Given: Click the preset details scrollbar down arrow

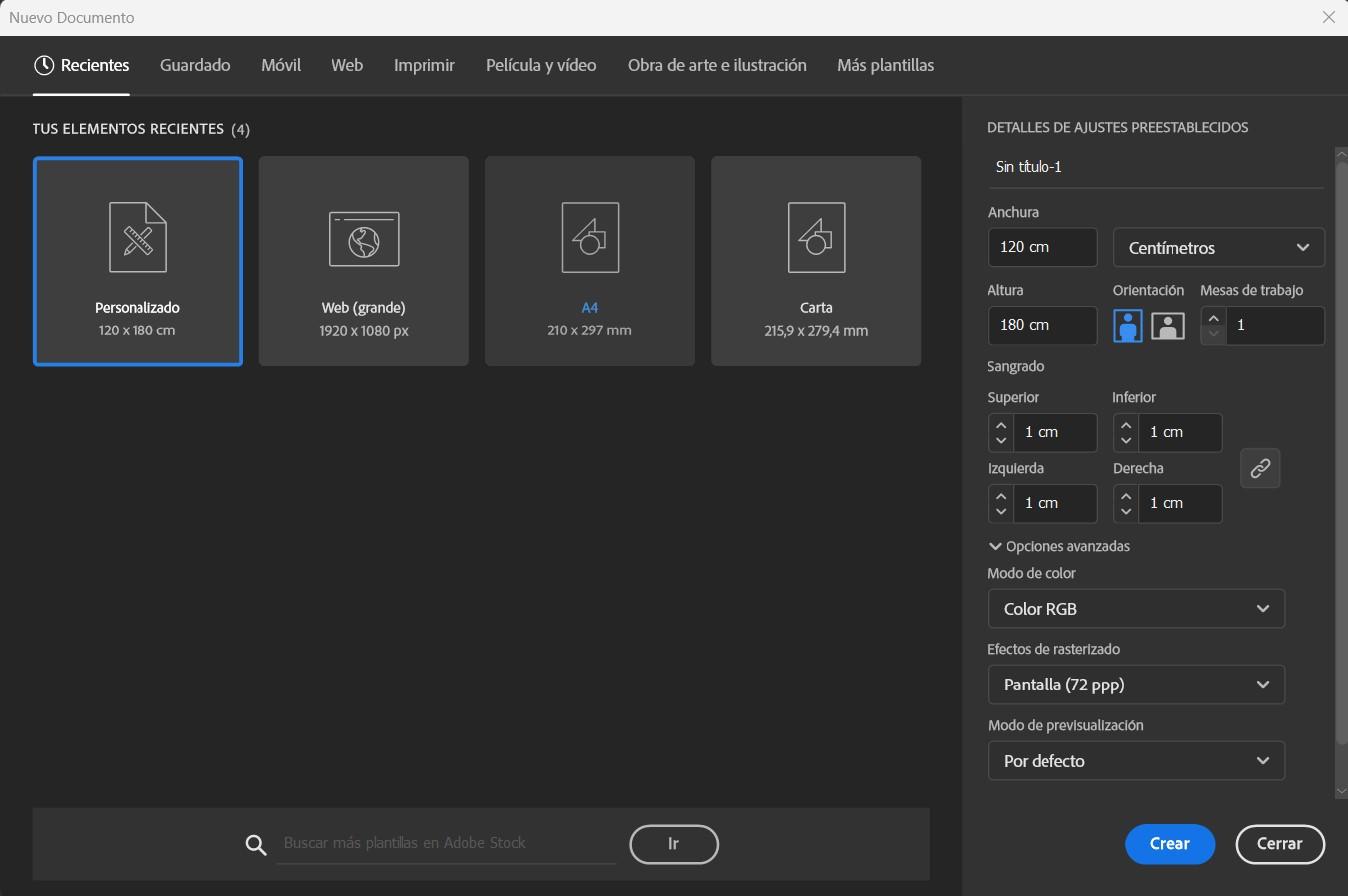Looking at the screenshot, I should coord(1341,791).
